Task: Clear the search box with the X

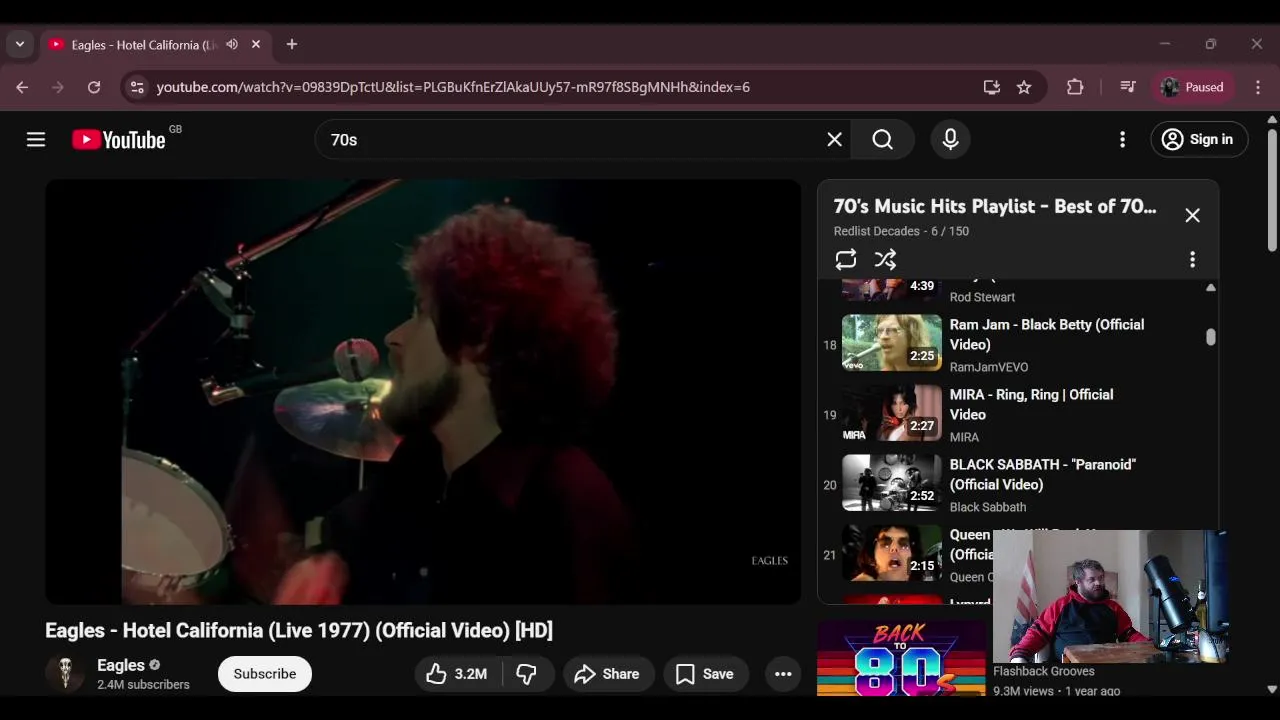Action: (834, 140)
